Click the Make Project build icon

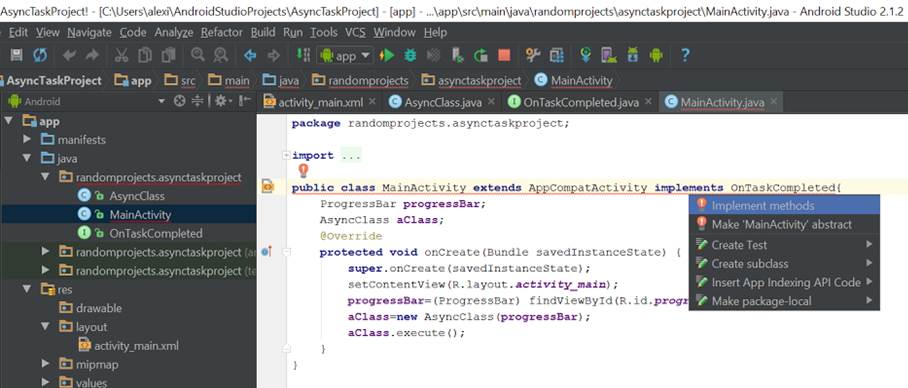pos(303,55)
